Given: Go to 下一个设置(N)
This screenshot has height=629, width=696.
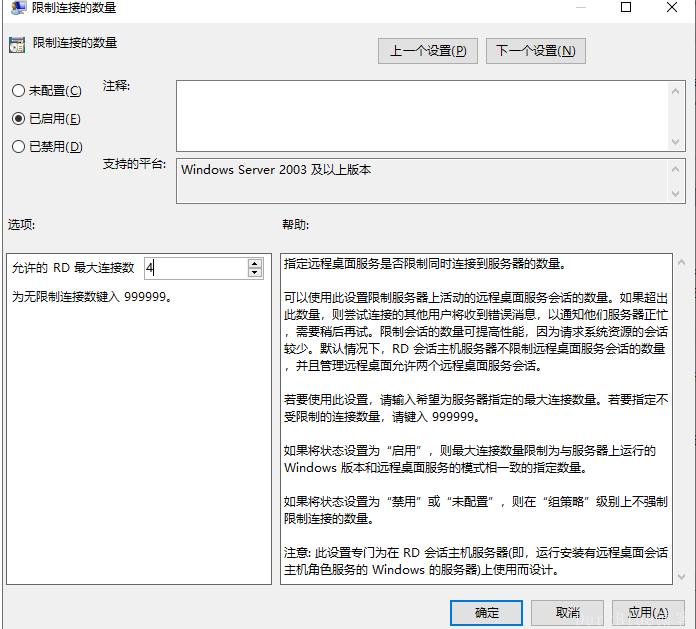Looking at the screenshot, I should (x=536, y=51).
